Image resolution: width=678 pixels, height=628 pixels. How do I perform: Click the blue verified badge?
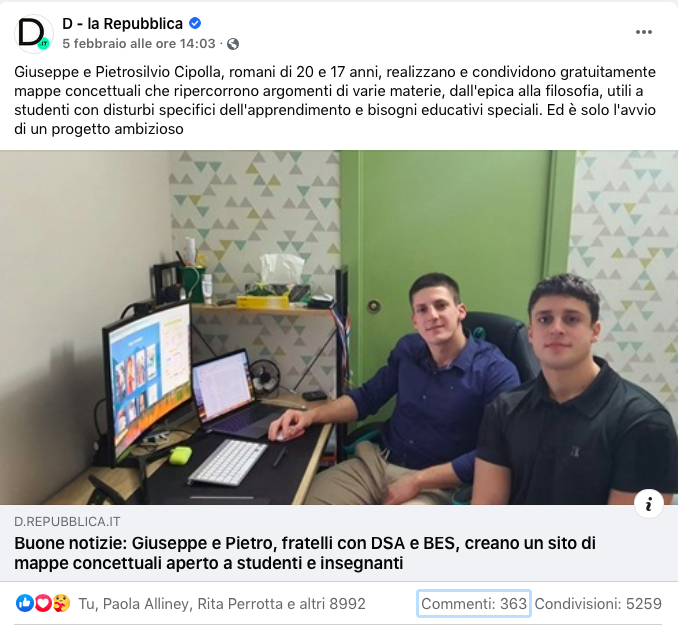[195, 23]
